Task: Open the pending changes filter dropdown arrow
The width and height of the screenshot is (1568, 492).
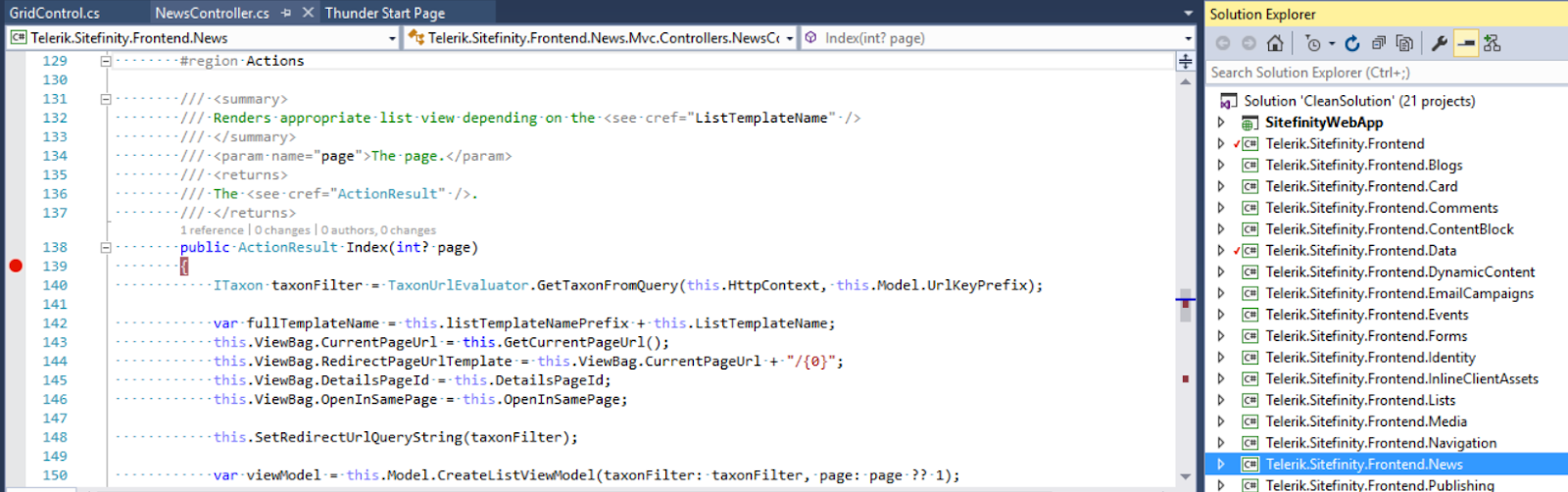Action: coord(1331,44)
